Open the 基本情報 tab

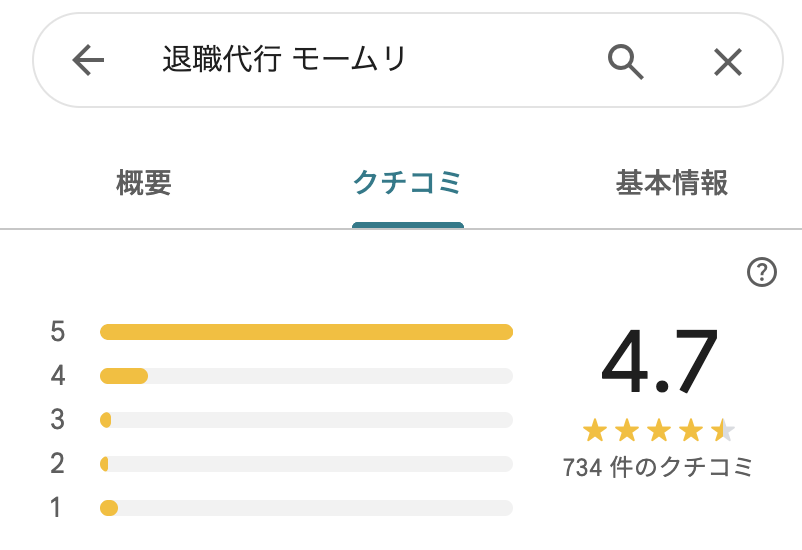coord(672,183)
